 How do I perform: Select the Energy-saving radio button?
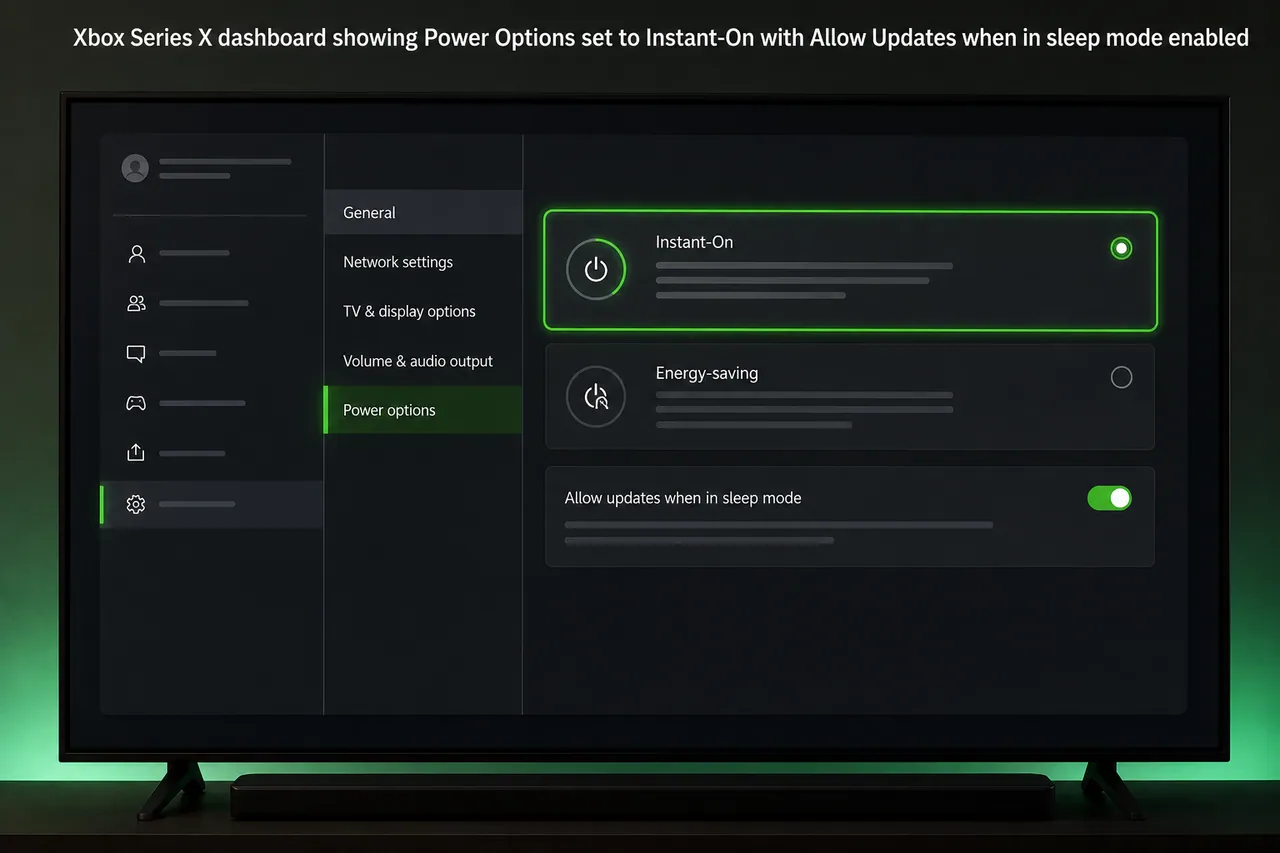click(x=1121, y=377)
